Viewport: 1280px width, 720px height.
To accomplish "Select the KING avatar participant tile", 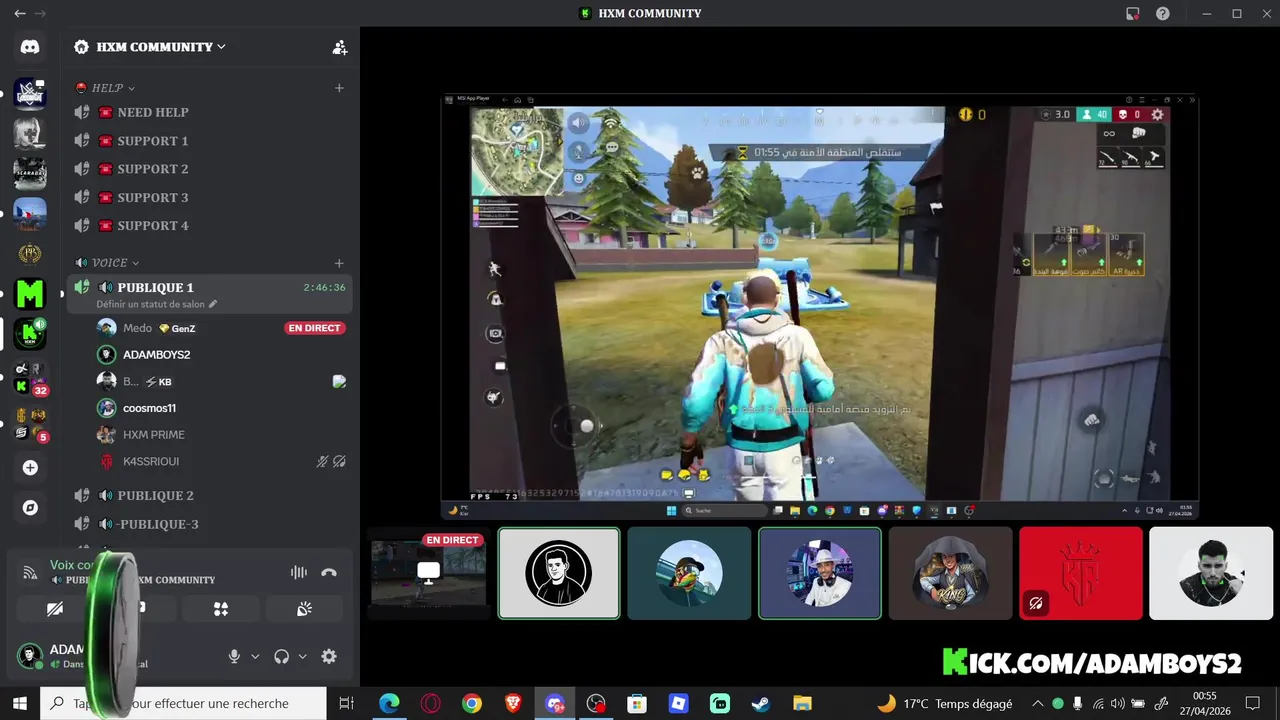I will point(950,574).
